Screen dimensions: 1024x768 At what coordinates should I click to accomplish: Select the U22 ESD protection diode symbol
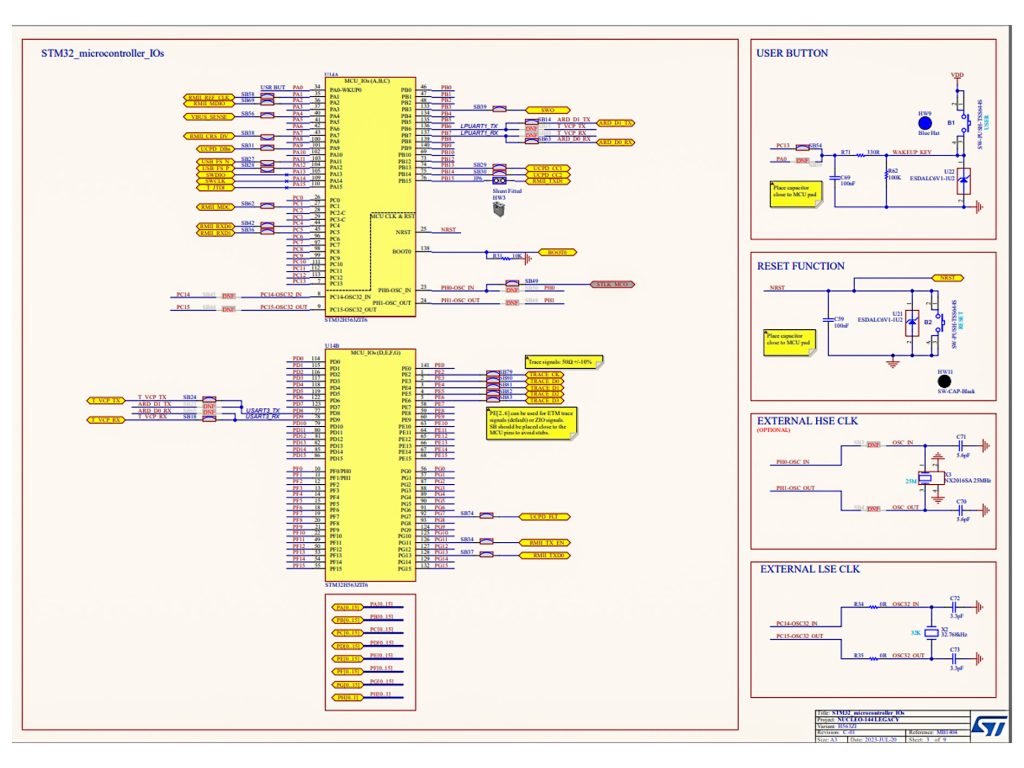[963, 181]
